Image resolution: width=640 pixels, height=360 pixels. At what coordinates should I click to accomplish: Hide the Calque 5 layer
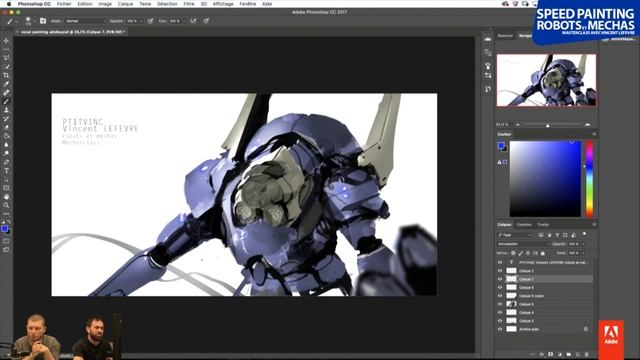[500, 304]
